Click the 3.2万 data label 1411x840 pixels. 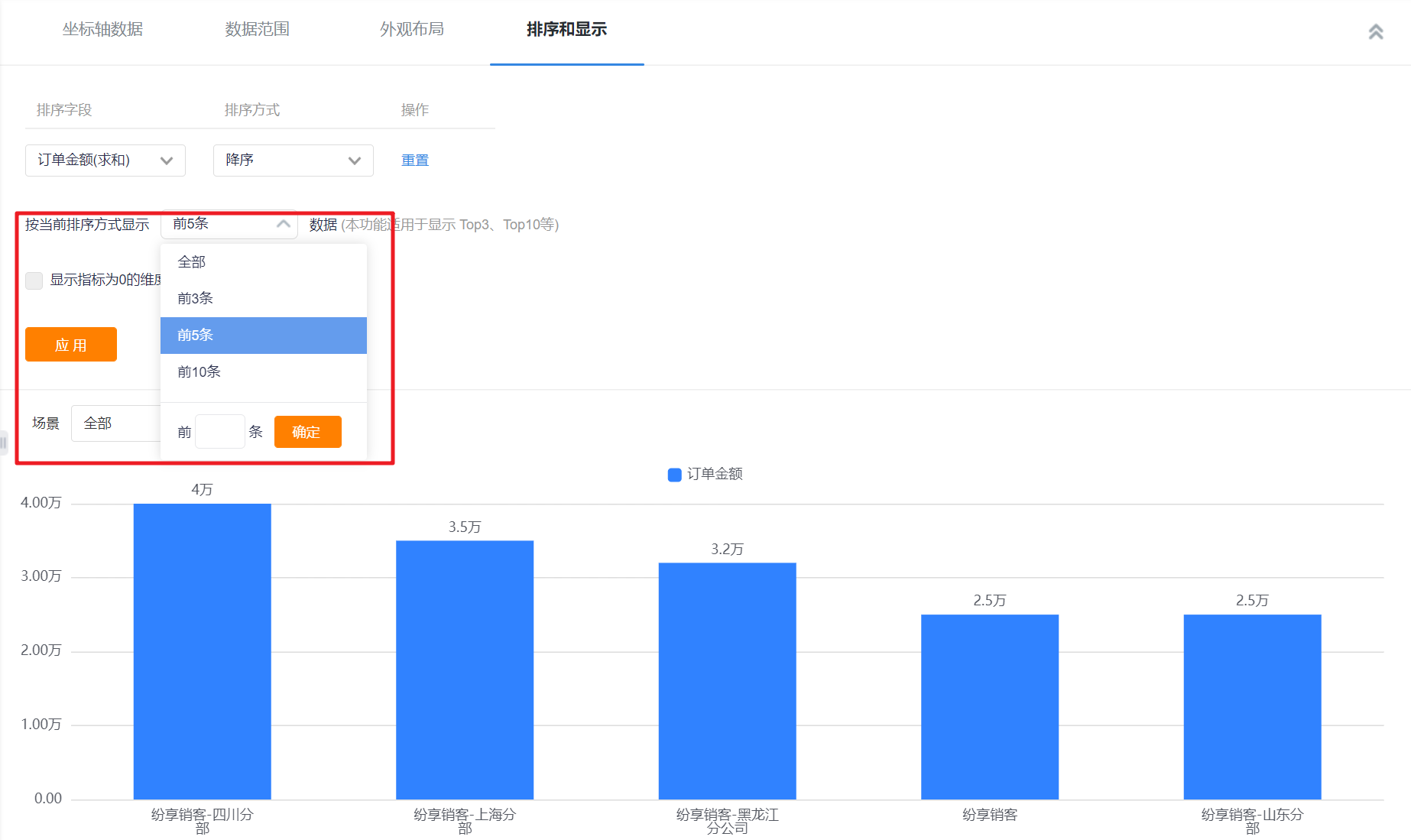[728, 550]
